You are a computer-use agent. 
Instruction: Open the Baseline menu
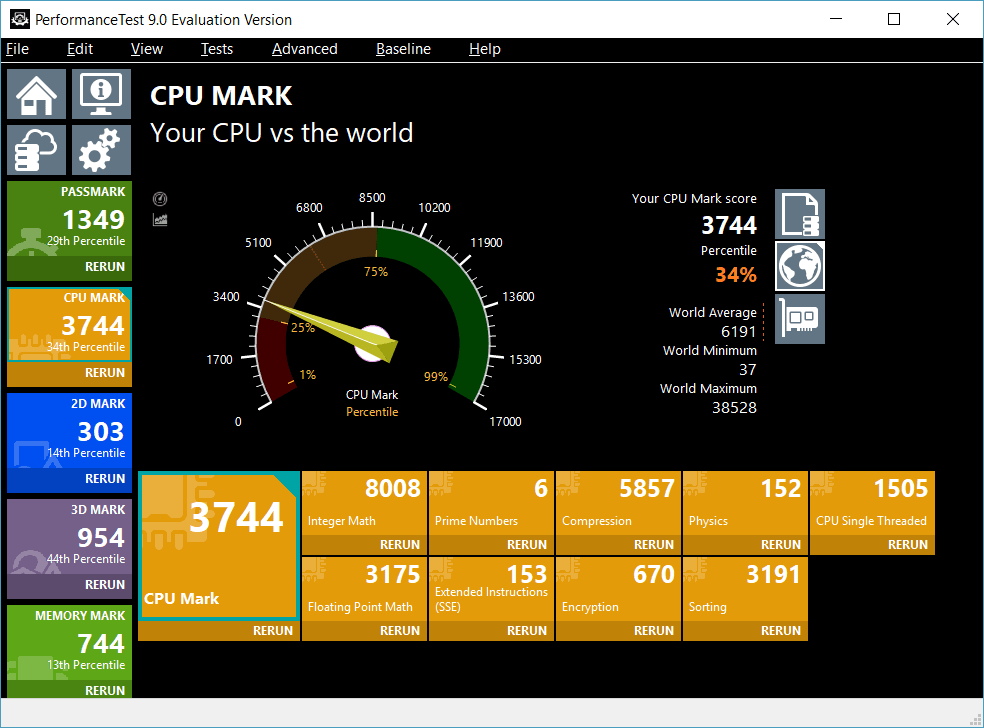tap(403, 49)
